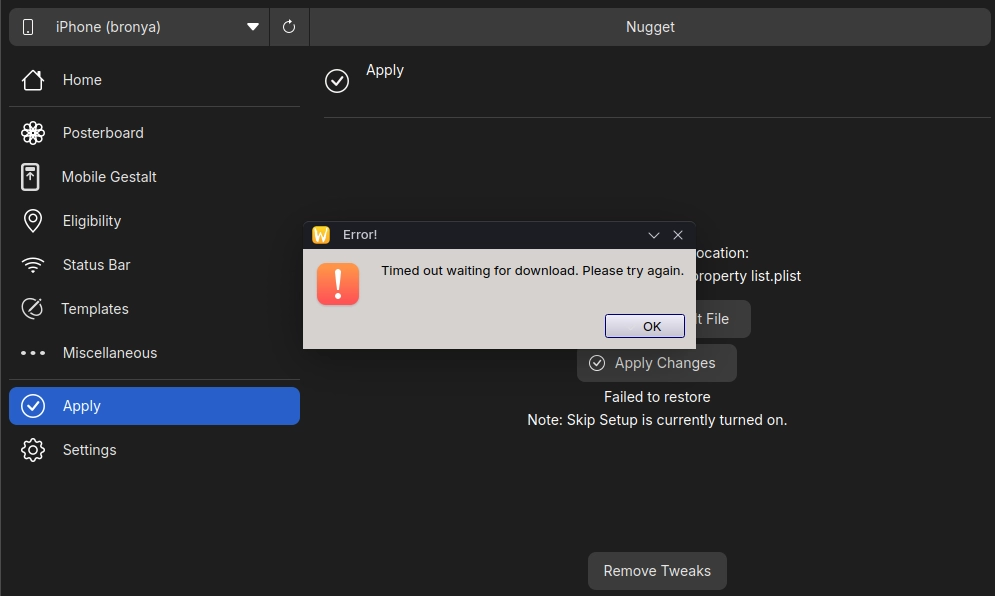Open Templates using its pencil icon
This screenshot has height=596, width=995.
point(32,309)
